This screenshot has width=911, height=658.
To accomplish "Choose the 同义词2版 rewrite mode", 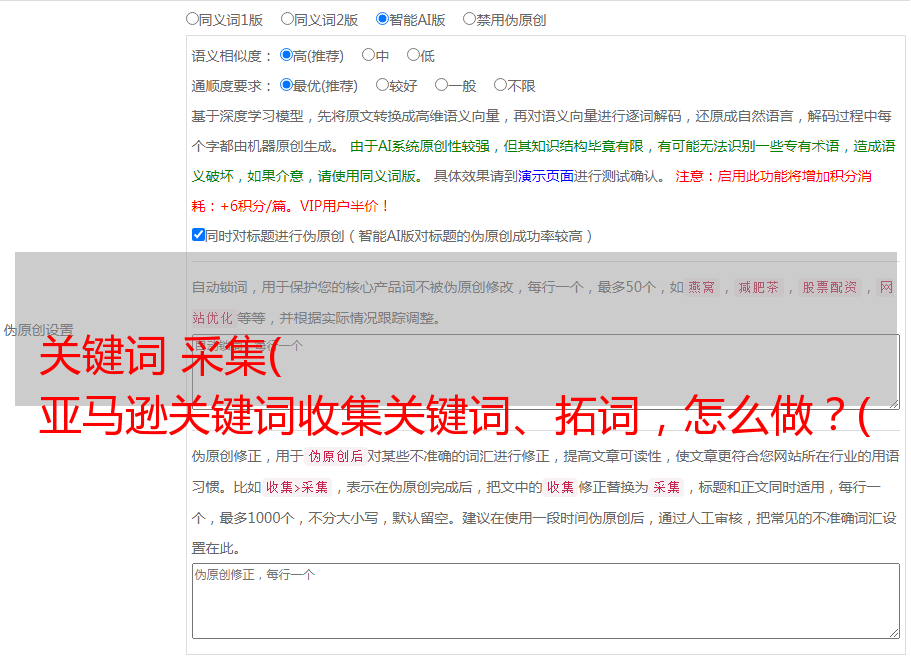I will click(287, 19).
